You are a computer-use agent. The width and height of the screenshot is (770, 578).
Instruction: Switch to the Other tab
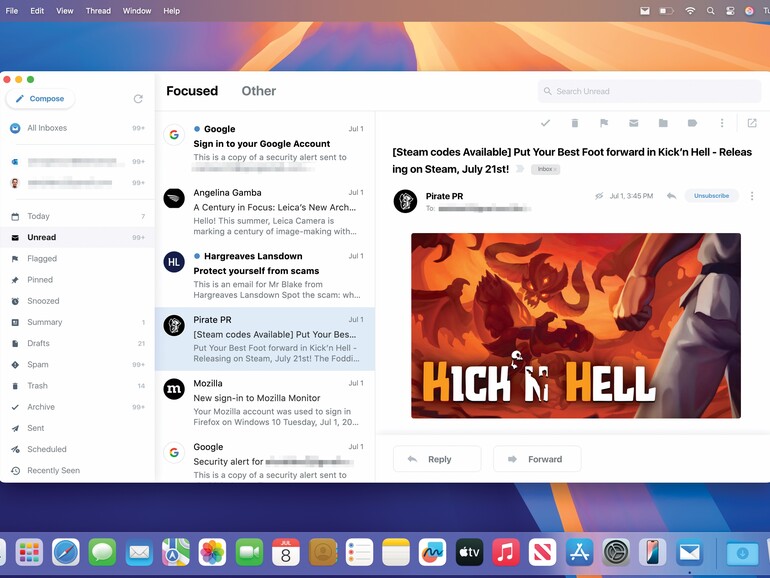[259, 91]
